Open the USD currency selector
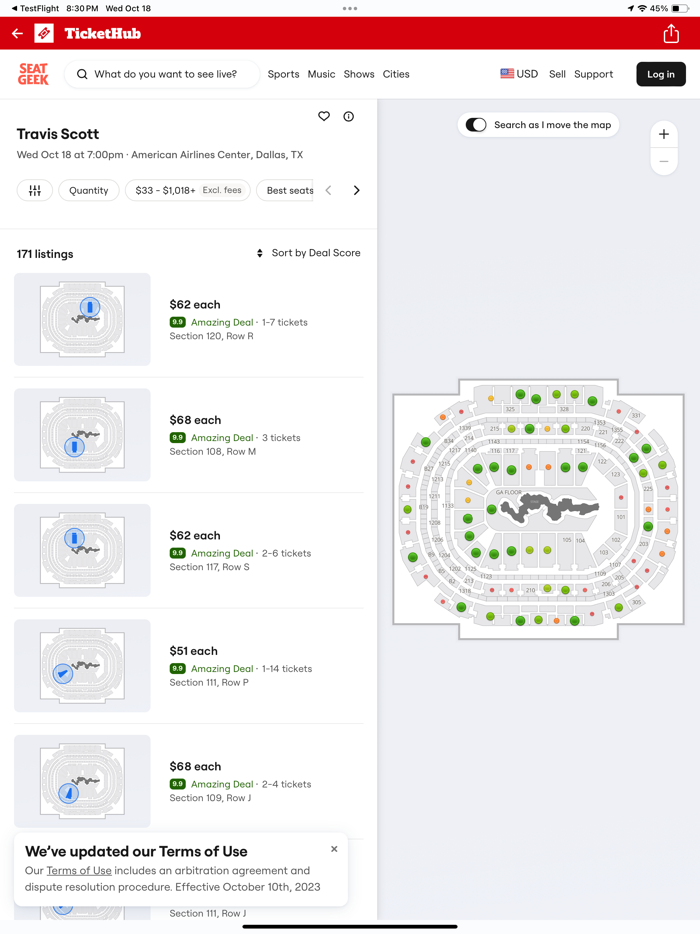700x934 pixels. [x=519, y=73]
